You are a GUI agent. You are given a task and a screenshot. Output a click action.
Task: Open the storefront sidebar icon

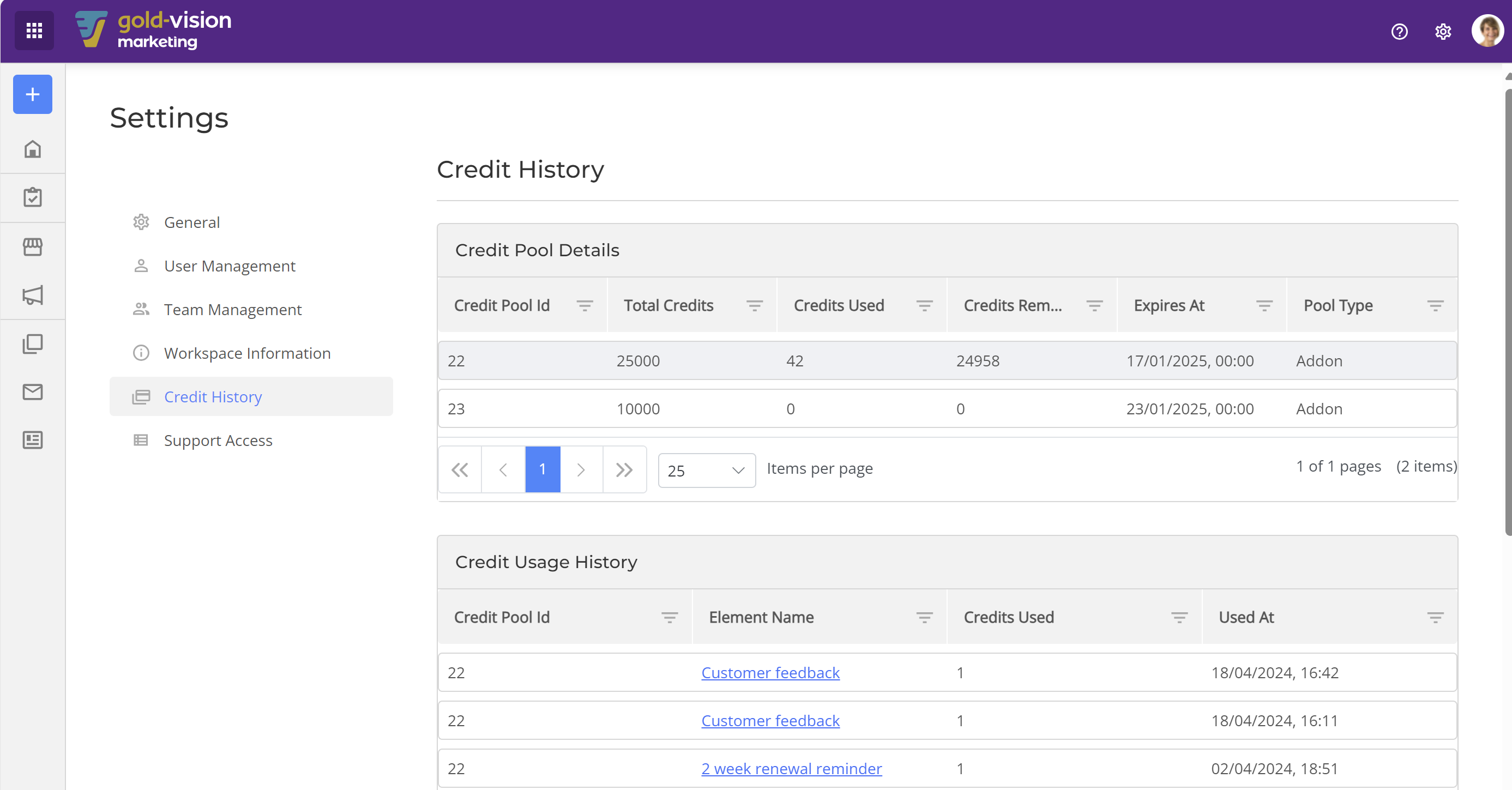(x=33, y=246)
